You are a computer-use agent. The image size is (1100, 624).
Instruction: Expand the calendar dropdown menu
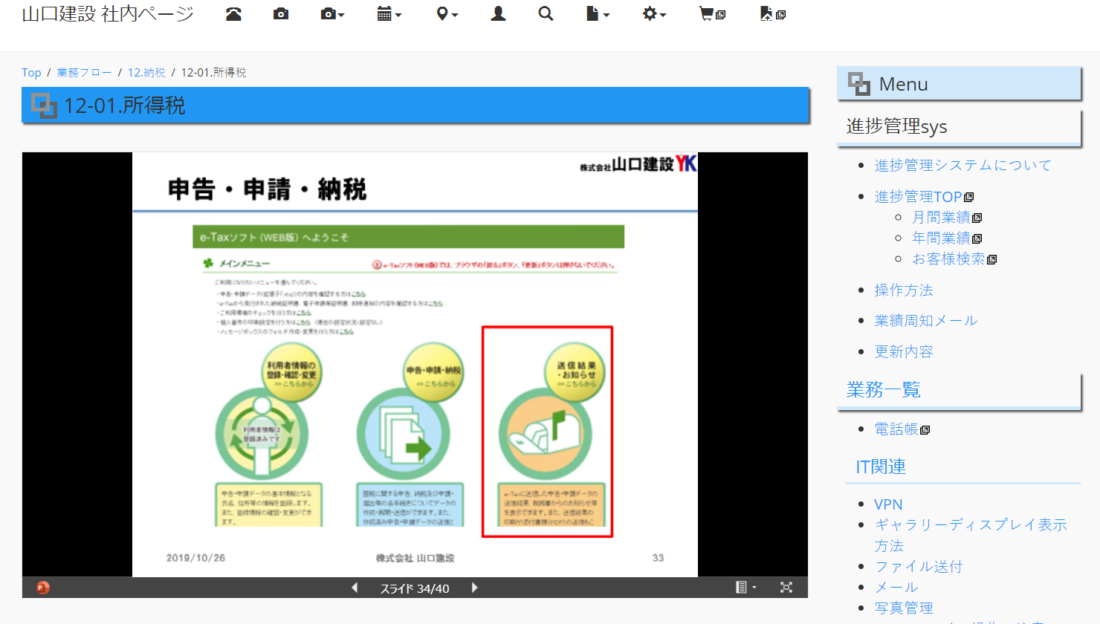click(x=389, y=14)
